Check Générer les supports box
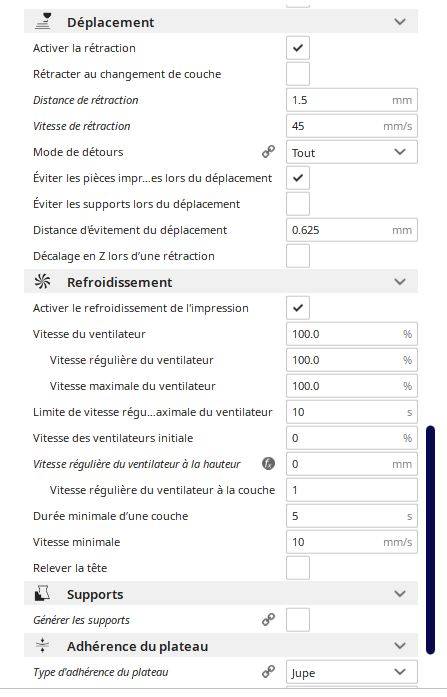 click(x=298, y=620)
